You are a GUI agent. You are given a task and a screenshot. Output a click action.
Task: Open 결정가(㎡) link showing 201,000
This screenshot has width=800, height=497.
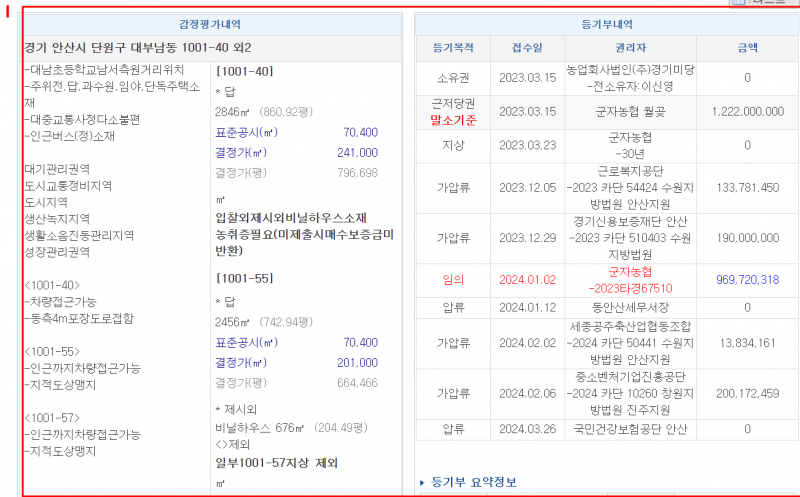pos(241,362)
